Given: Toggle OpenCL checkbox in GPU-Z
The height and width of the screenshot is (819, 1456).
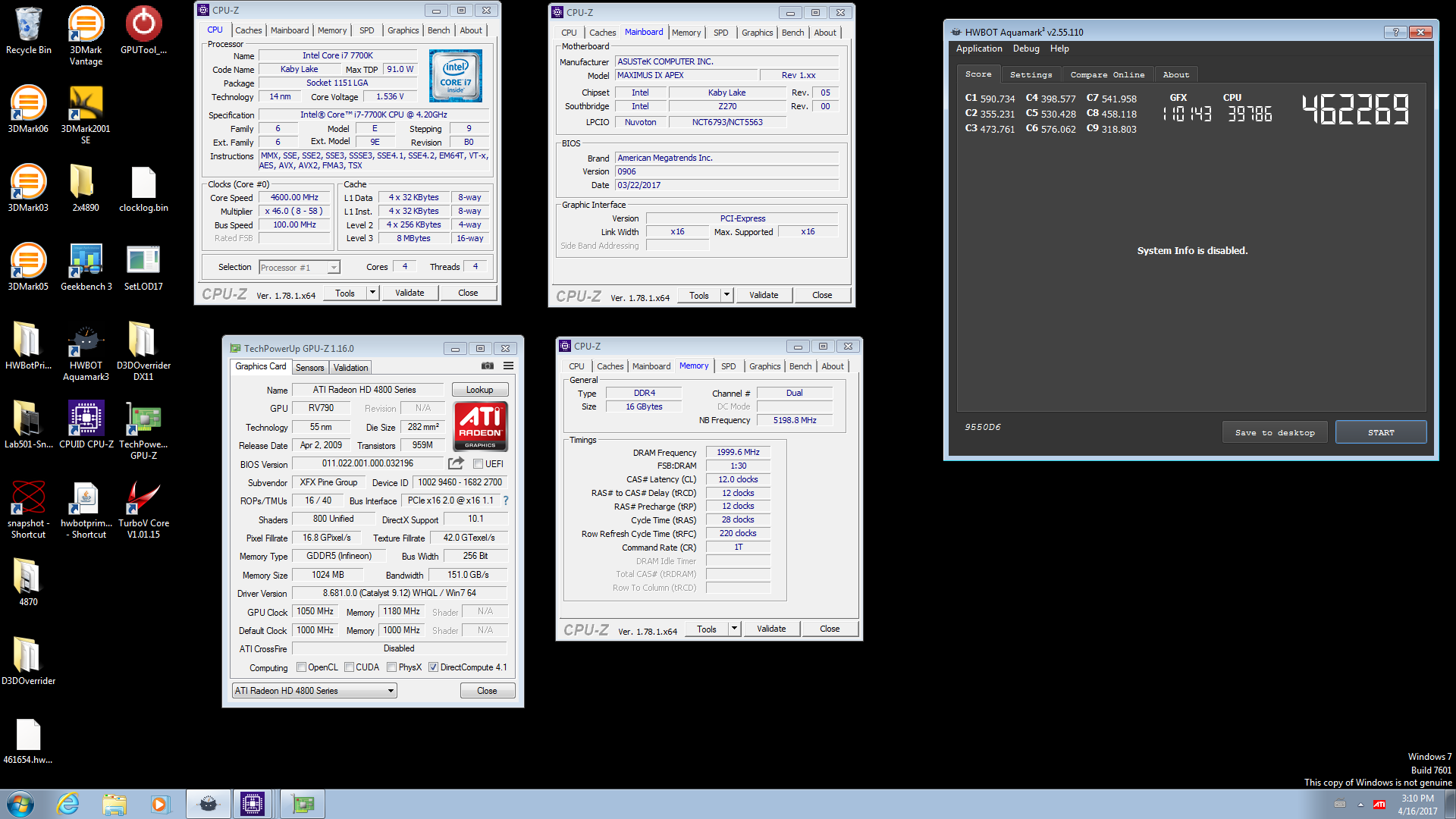Looking at the screenshot, I should [x=302, y=667].
